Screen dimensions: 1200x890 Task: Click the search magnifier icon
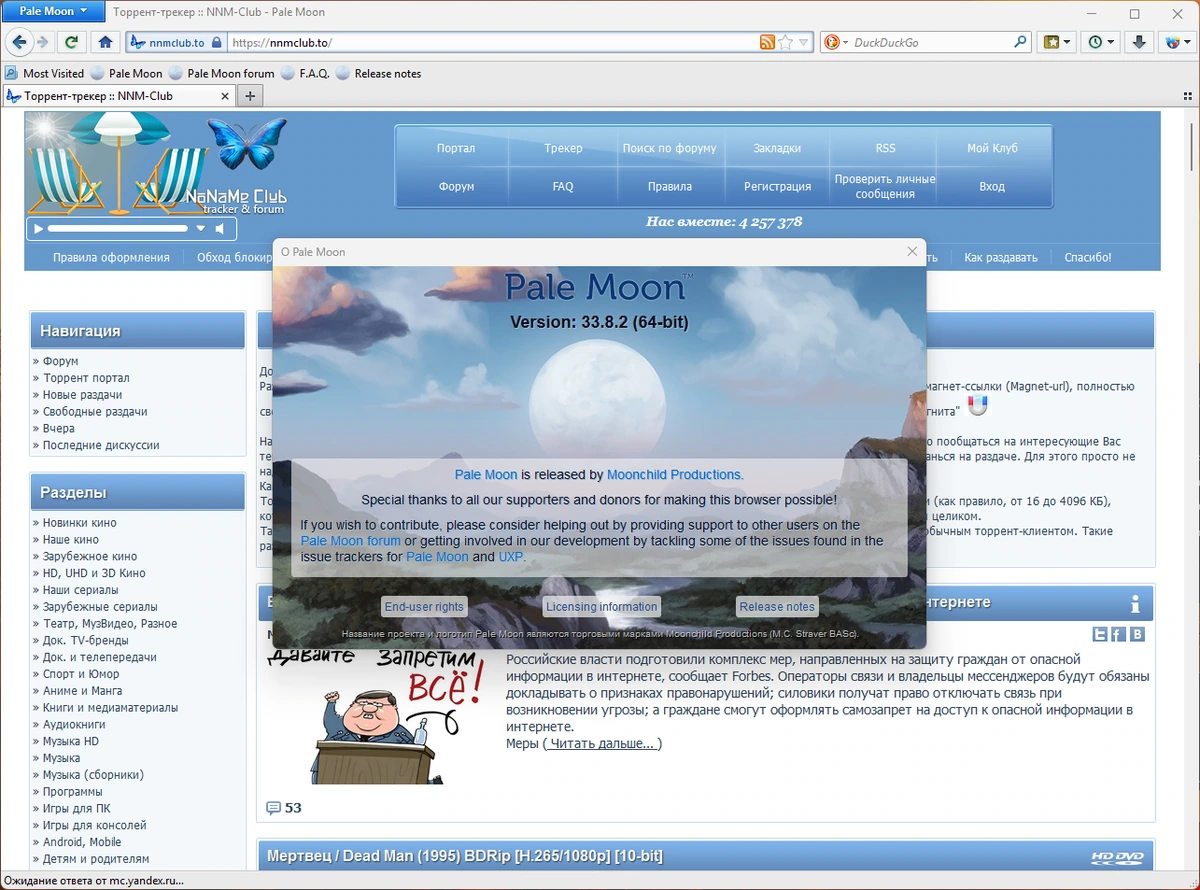coord(1021,42)
